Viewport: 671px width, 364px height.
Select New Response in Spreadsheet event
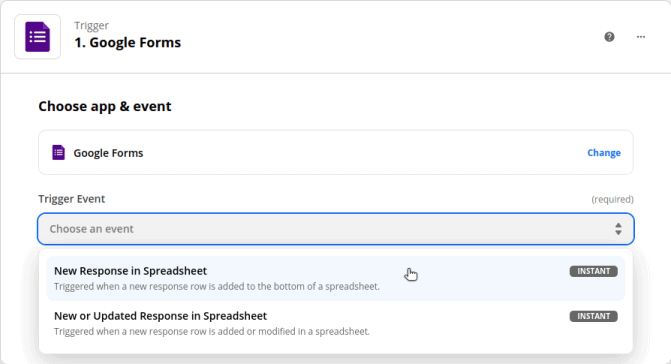[x=336, y=278]
